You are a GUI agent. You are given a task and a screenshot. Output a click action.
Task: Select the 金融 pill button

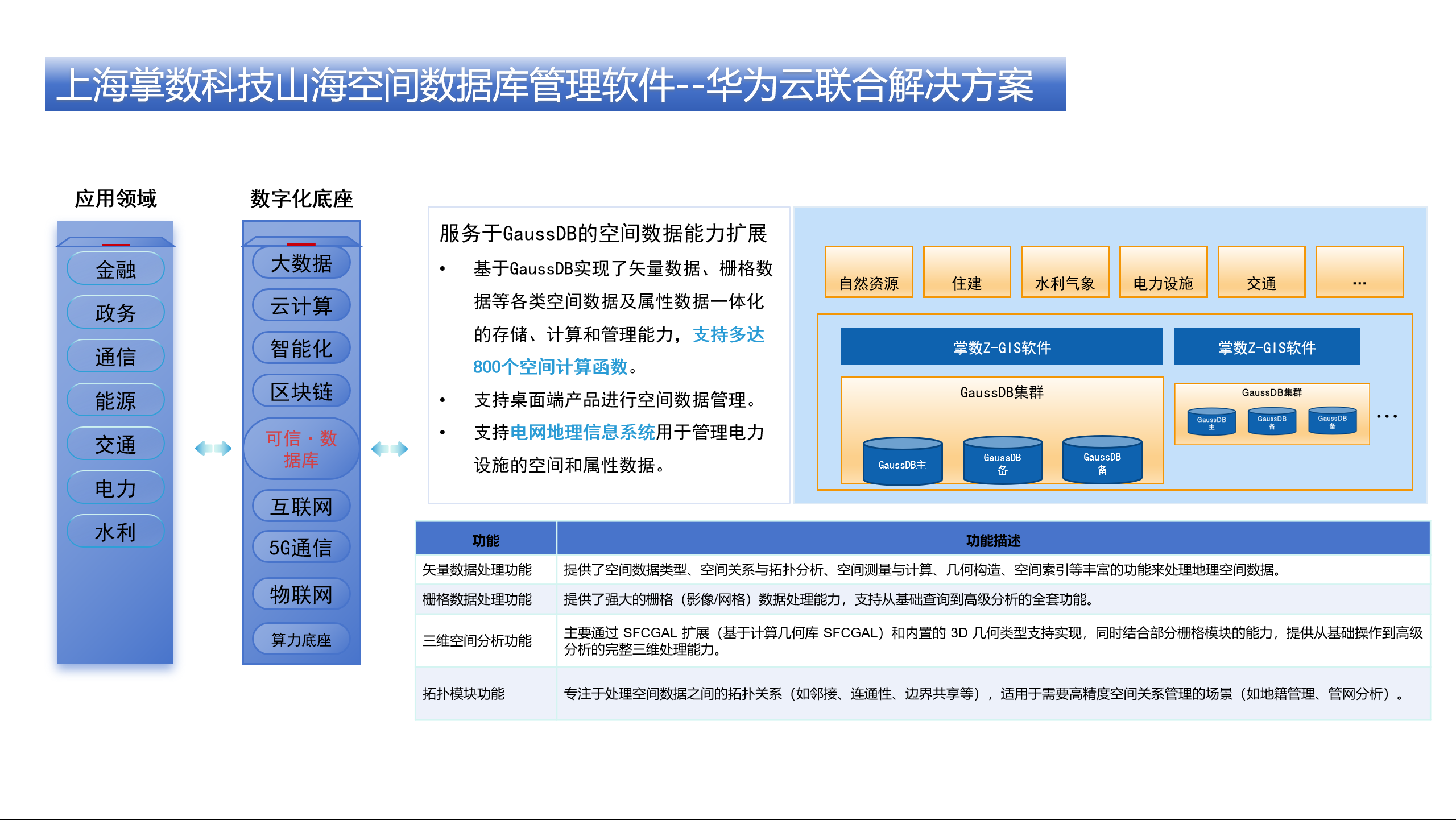(115, 269)
